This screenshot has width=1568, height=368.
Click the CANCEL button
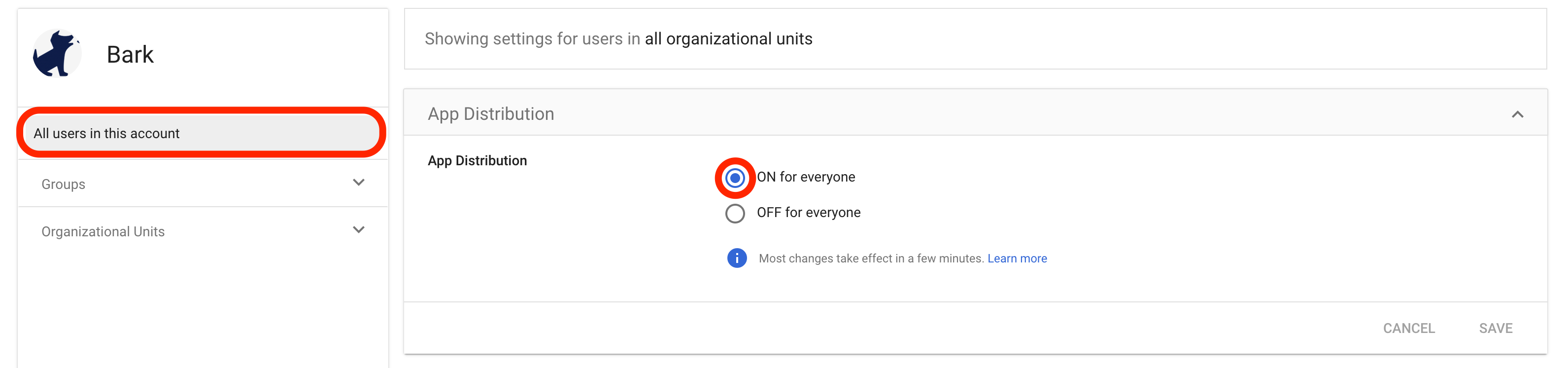point(1408,329)
